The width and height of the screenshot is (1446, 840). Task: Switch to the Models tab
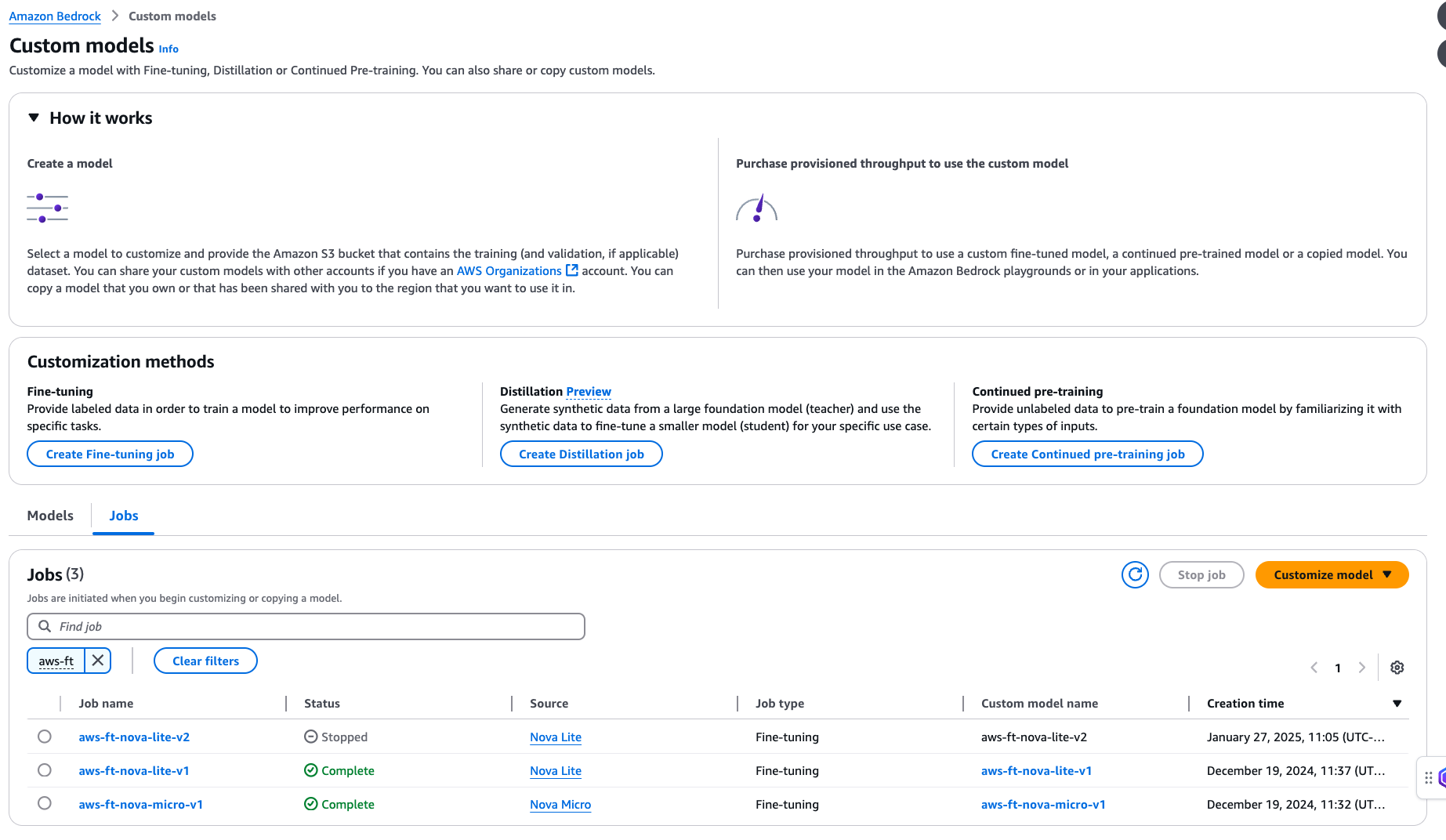50,516
